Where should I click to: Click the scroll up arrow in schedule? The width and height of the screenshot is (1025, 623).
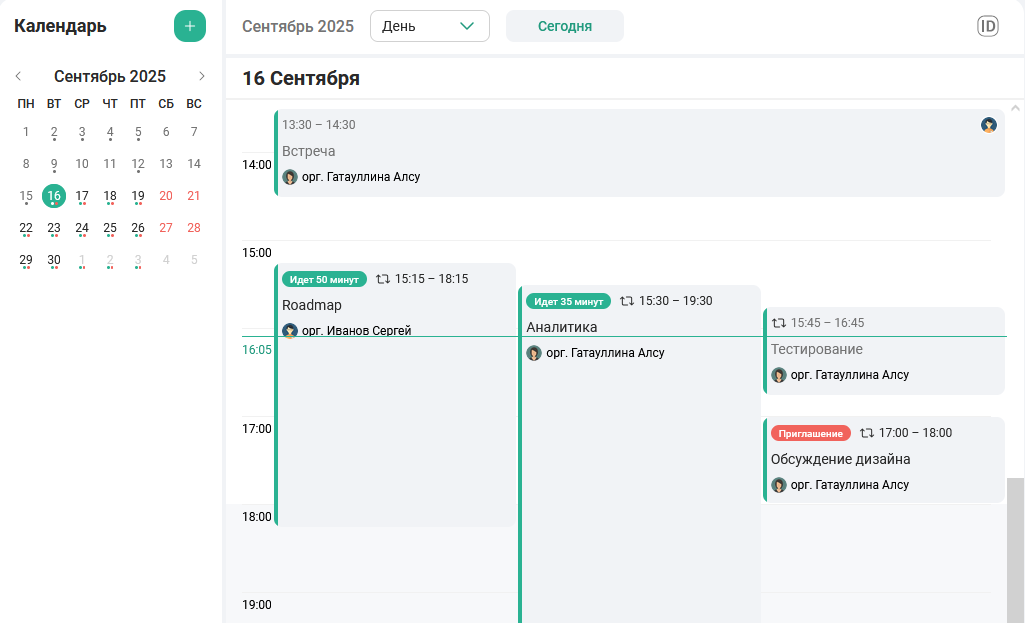[x=1015, y=107]
